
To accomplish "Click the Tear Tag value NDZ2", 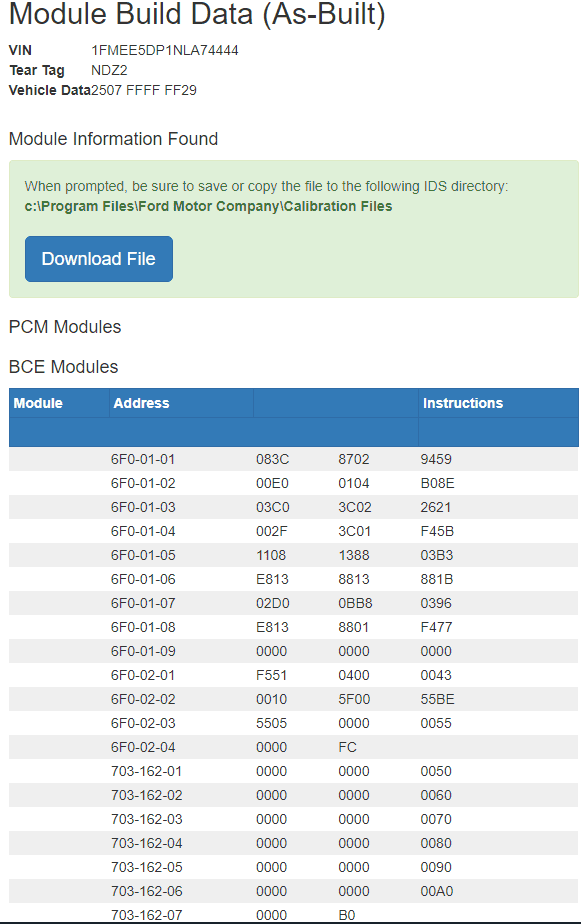I will click(x=109, y=70).
